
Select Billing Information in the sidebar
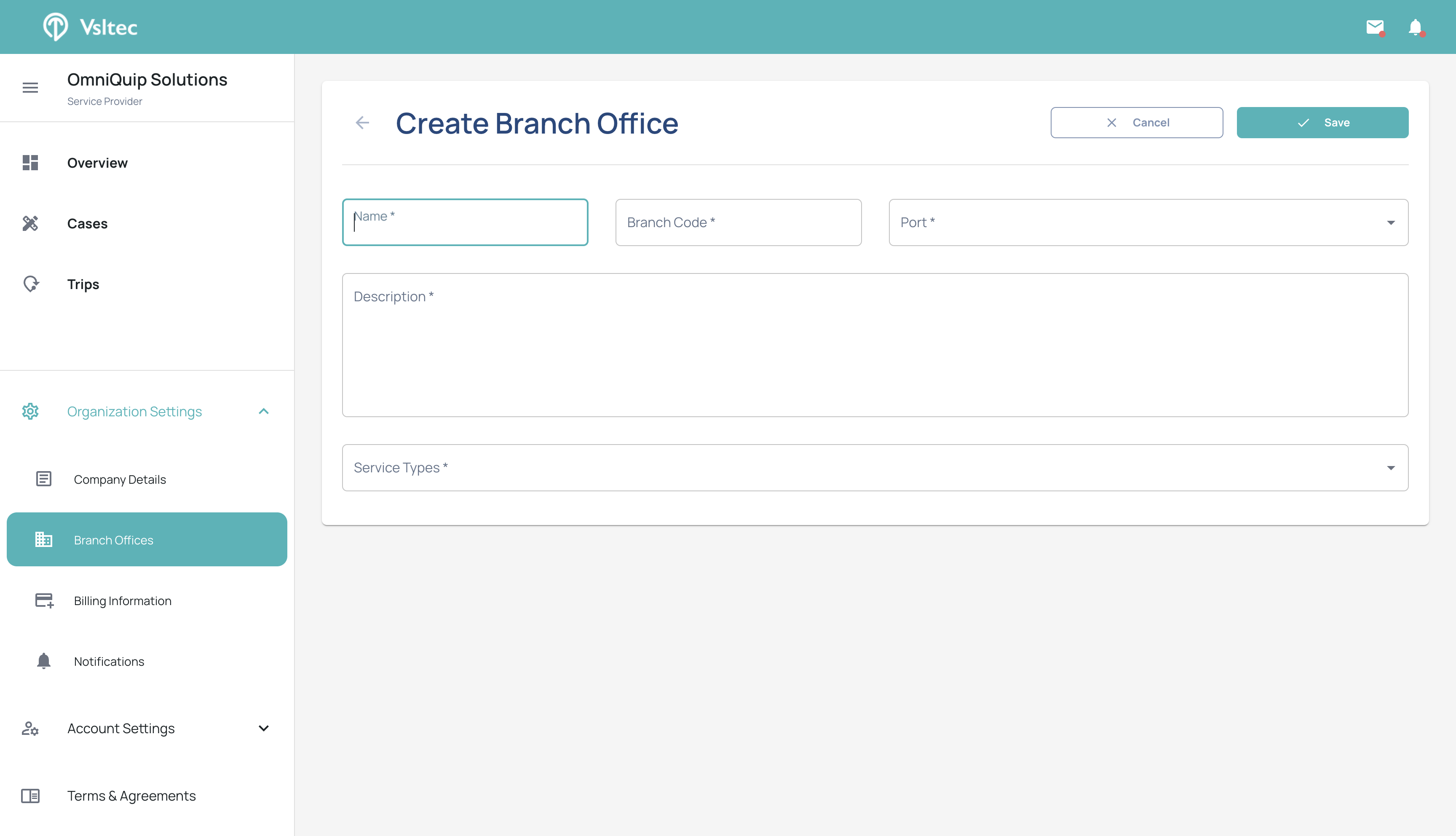coord(147,600)
